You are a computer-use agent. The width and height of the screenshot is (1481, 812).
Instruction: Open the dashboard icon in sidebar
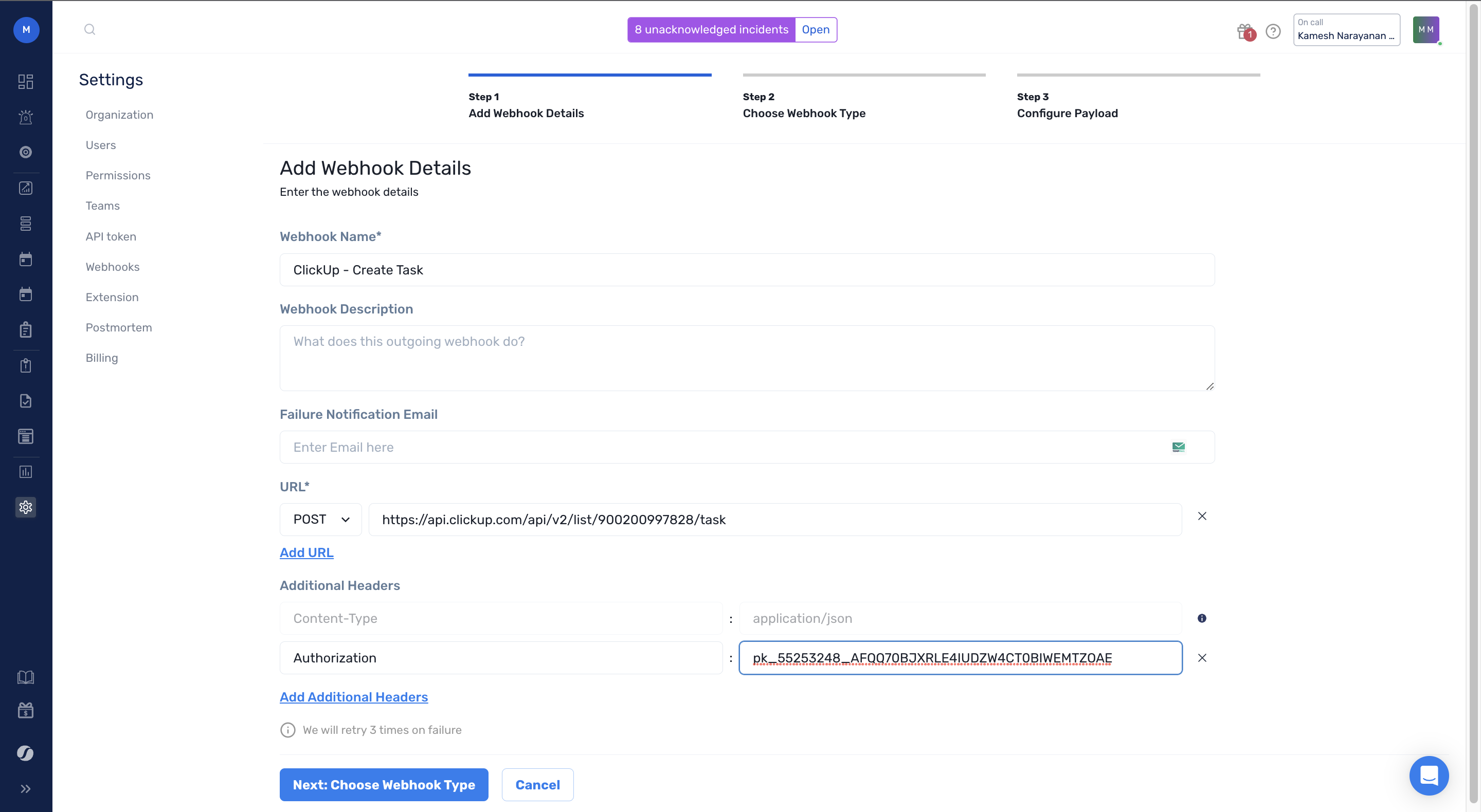(26, 82)
